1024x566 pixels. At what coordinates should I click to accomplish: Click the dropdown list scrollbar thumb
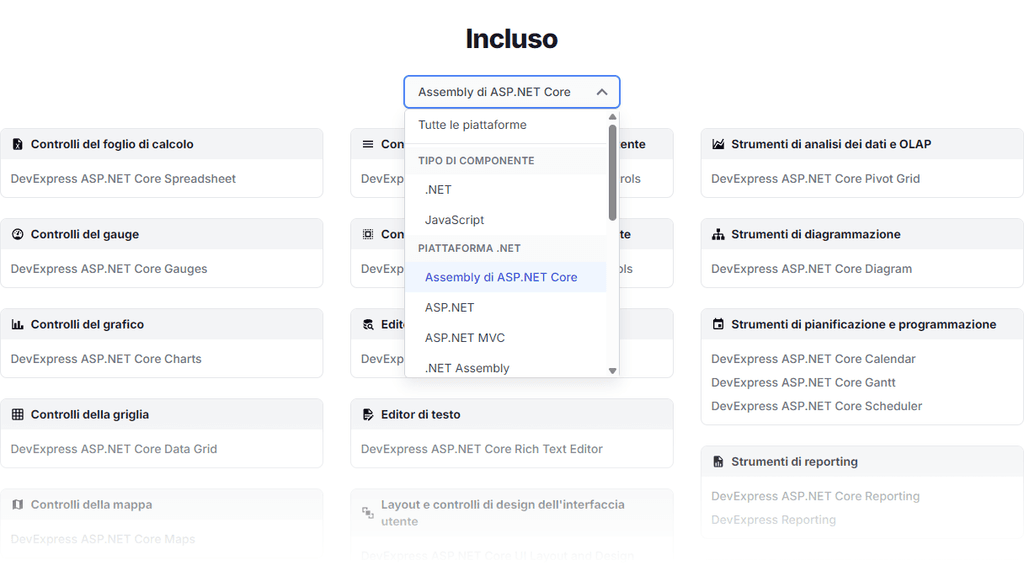coord(613,172)
